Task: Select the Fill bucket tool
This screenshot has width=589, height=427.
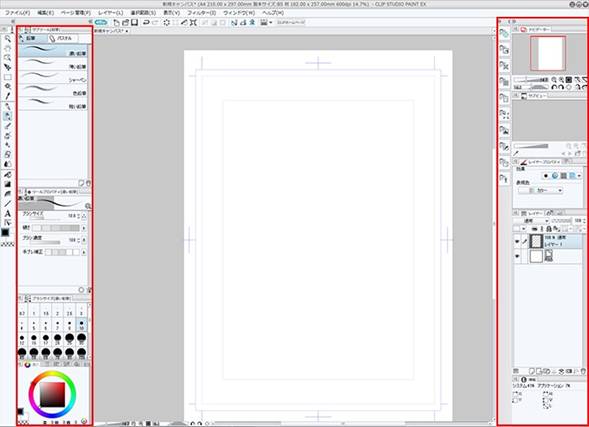Action: [x=8, y=175]
